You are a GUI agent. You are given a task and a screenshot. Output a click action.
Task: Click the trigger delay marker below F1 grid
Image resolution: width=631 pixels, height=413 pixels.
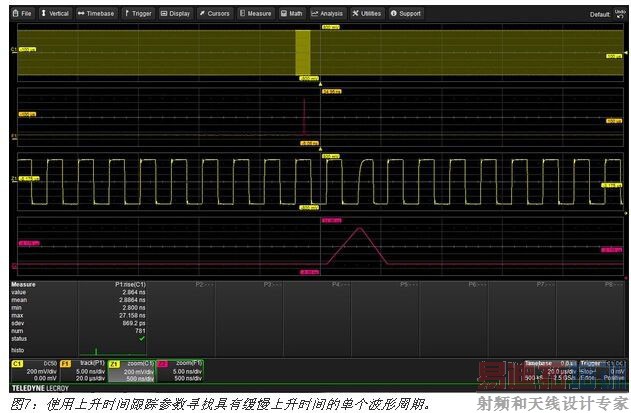tap(320, 149)
